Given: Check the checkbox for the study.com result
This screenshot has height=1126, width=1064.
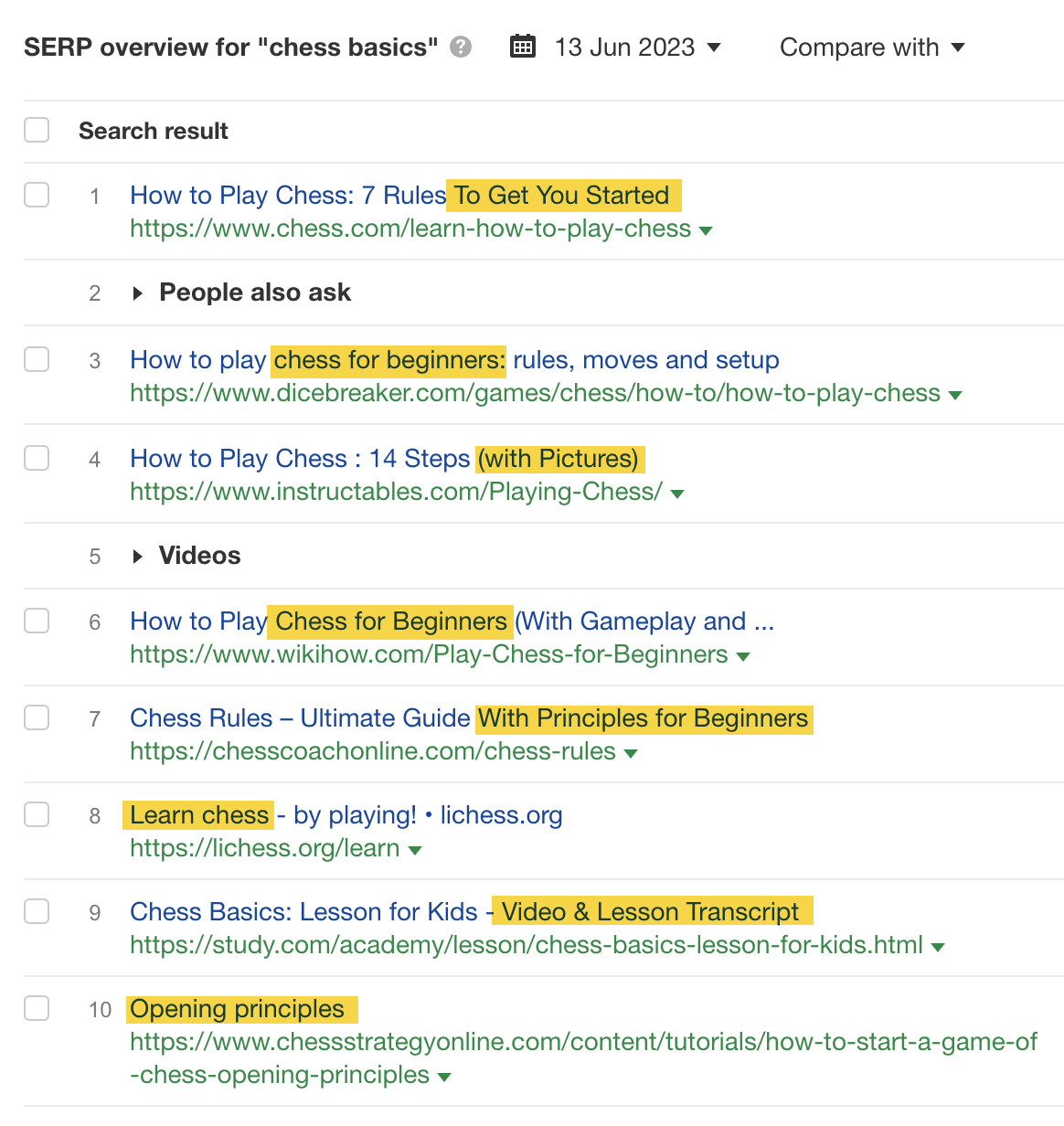Looking at the screenshot, I should (37, 911).
